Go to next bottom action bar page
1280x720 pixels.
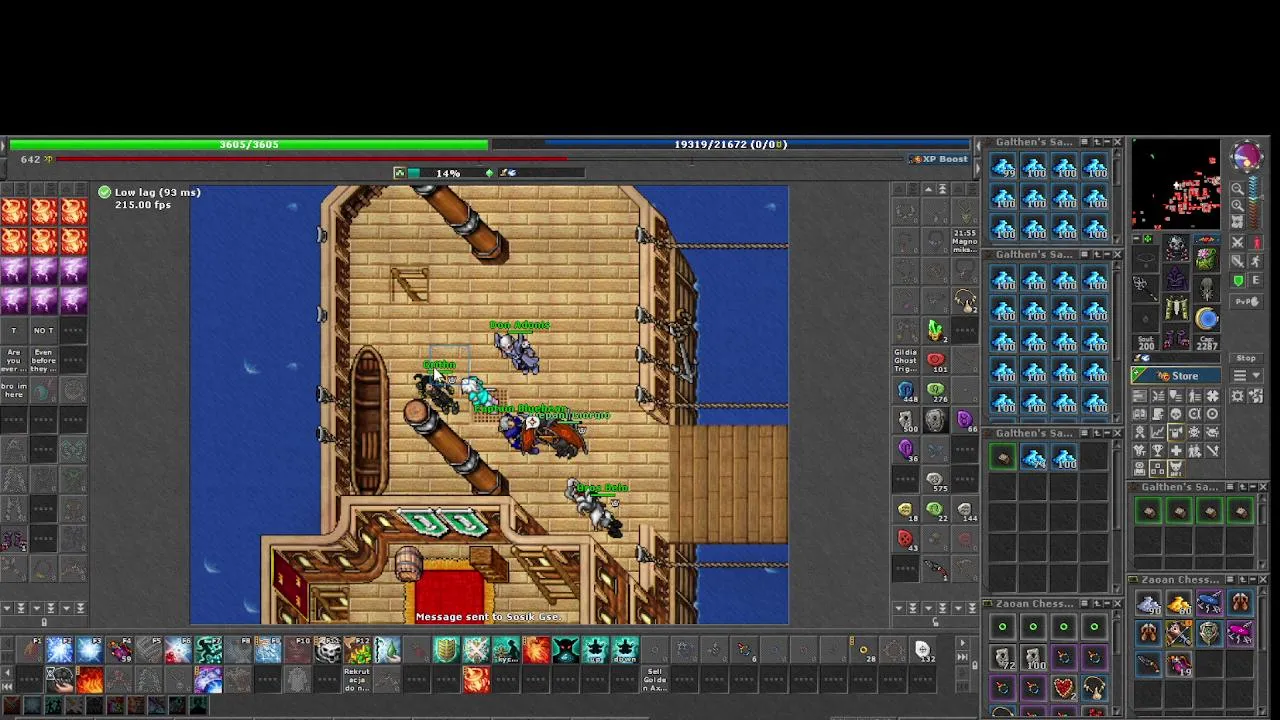click(962, 643)
